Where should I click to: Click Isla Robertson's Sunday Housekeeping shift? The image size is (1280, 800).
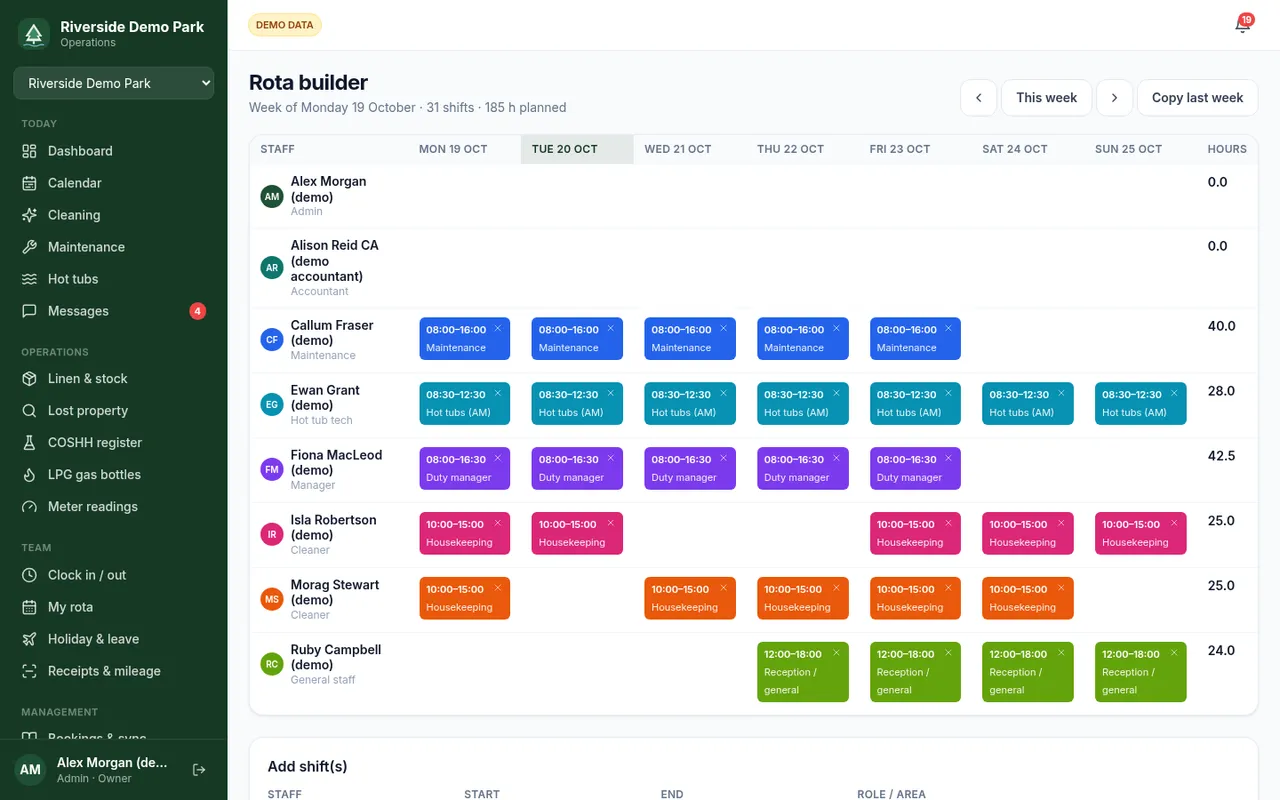tap(1141, 534)
